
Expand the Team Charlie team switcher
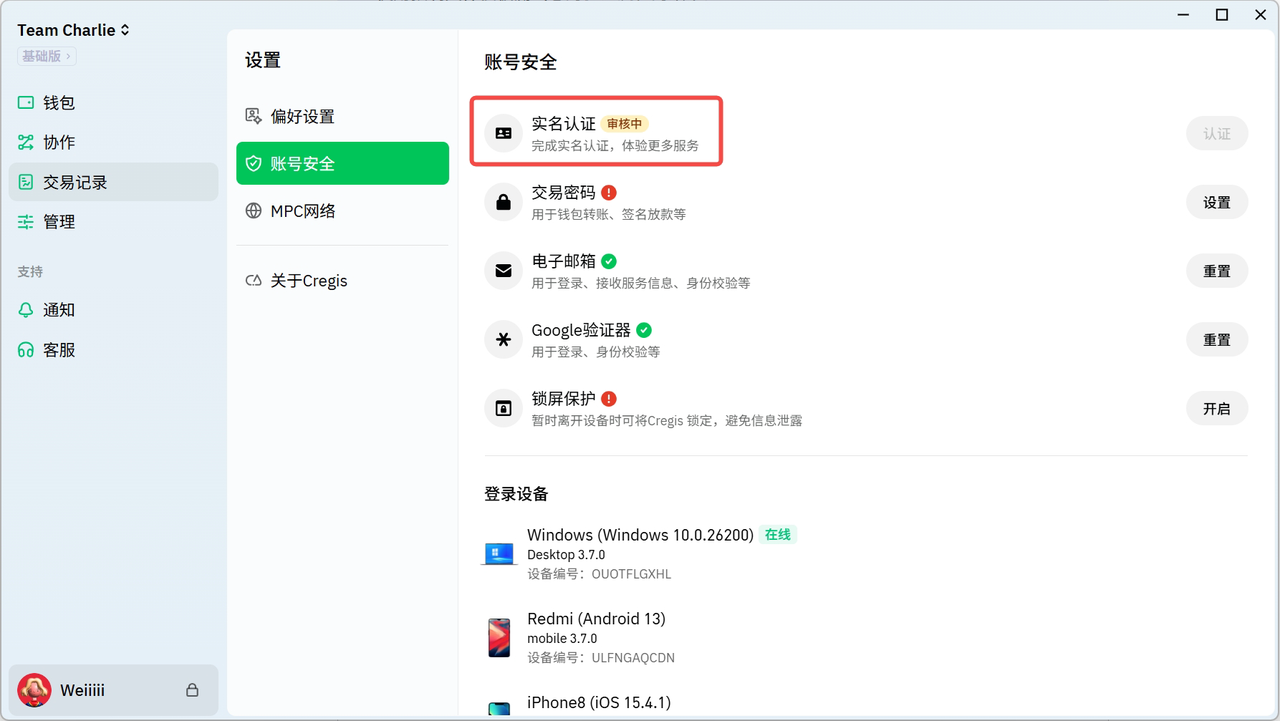click(74, 30)
